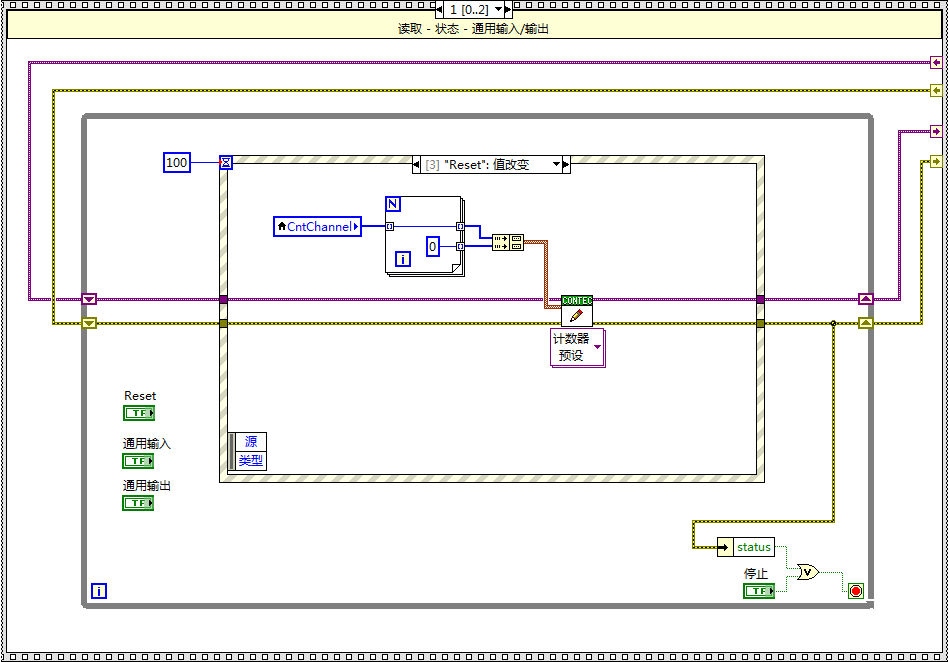
Task: Click the CONTEC write VI node
Action: 576,311
